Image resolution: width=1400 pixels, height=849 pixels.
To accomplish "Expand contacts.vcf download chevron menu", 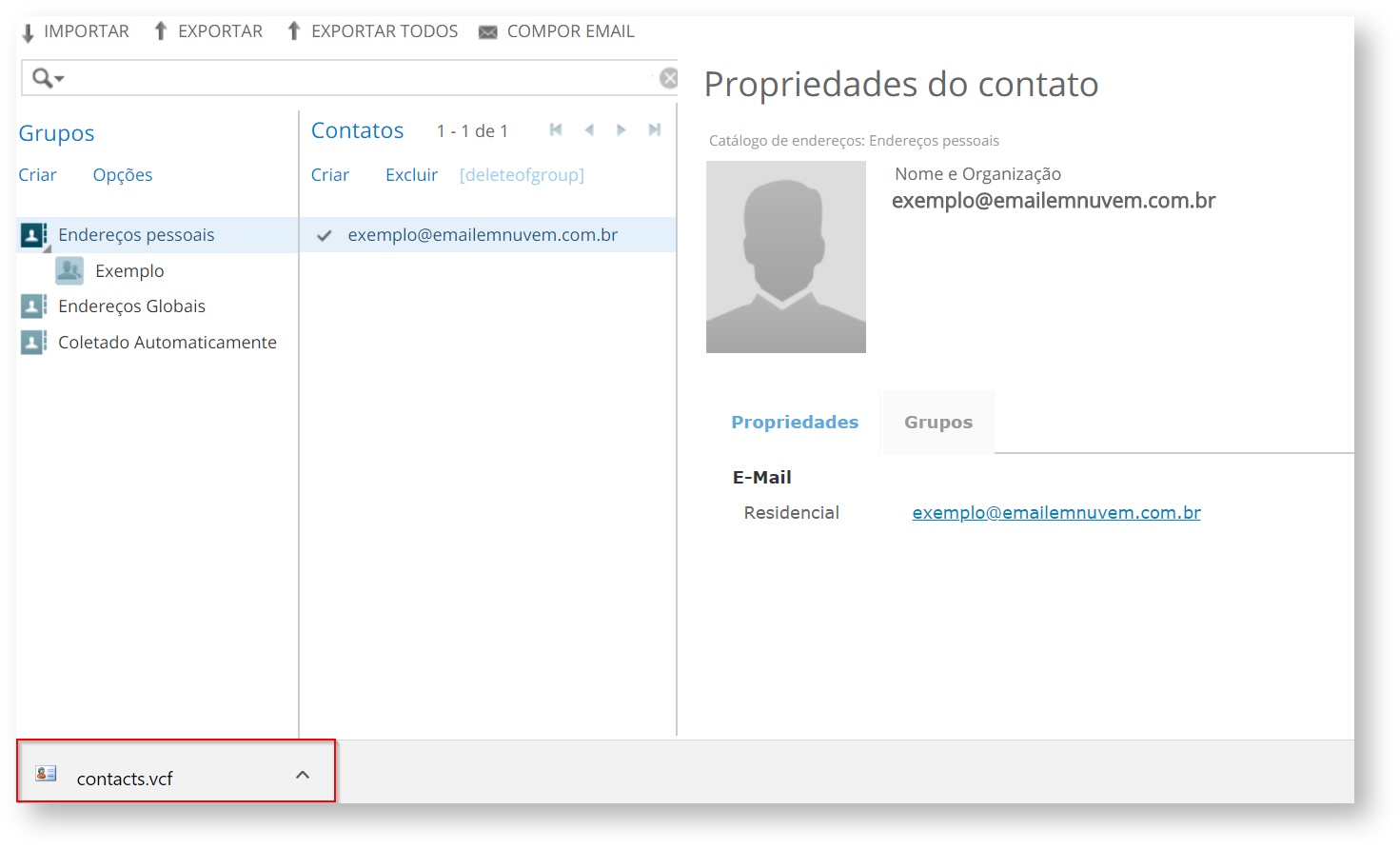I will (303, 775).
